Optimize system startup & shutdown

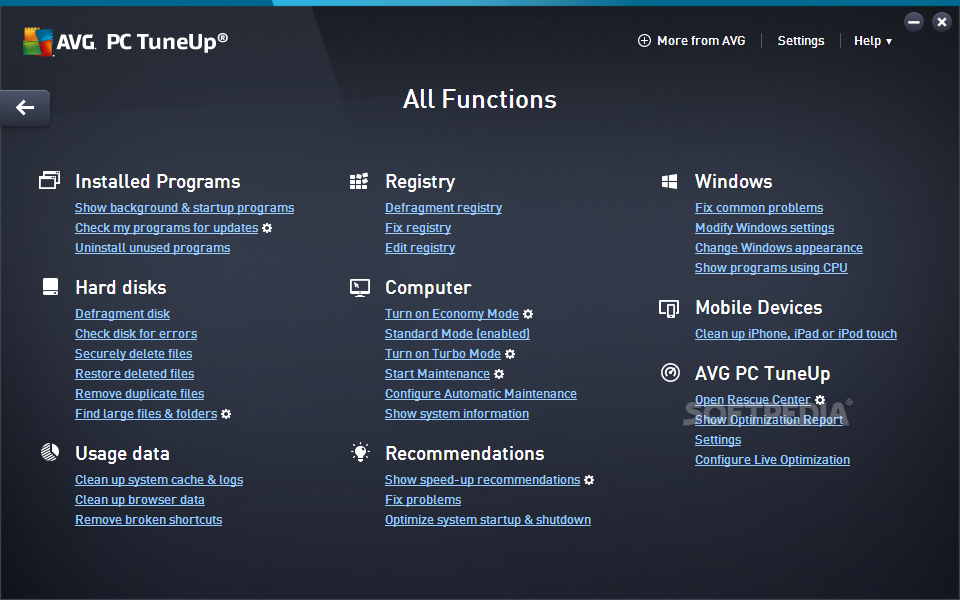(x=488, y=520)
